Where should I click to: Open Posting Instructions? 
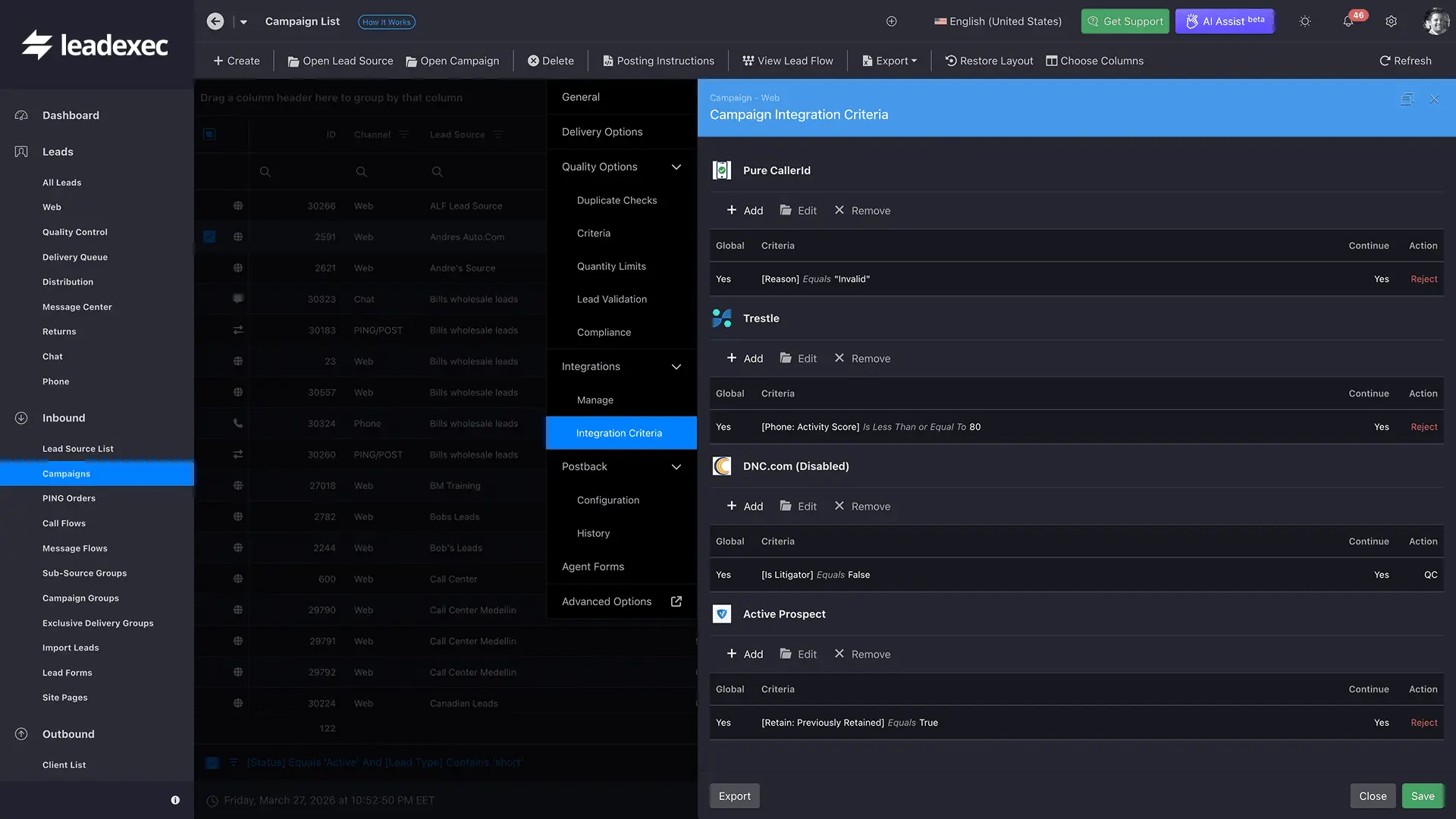pyautogui.click(x=658, y=61)
